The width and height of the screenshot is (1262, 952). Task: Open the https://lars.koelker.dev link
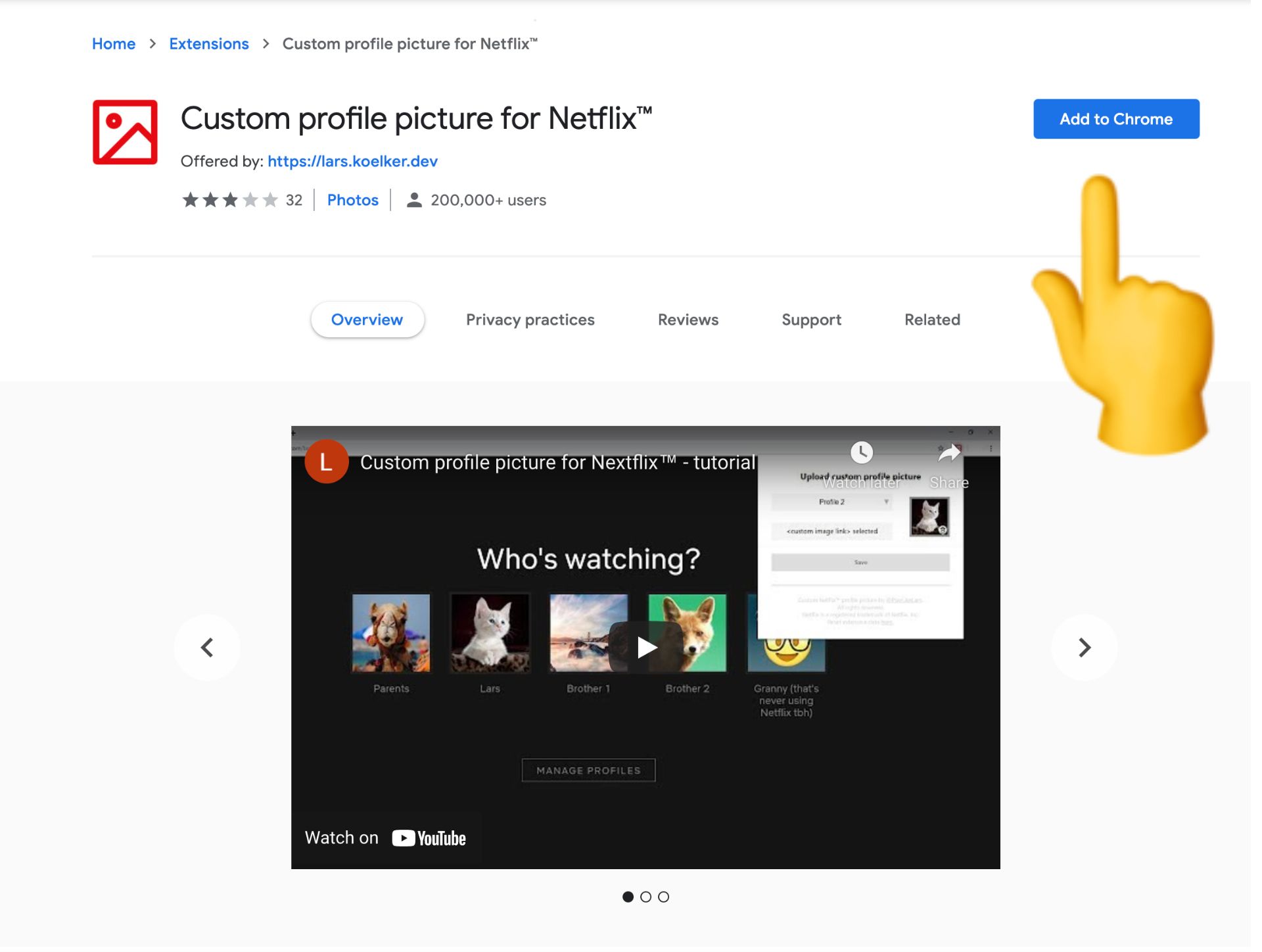[352, 161]
